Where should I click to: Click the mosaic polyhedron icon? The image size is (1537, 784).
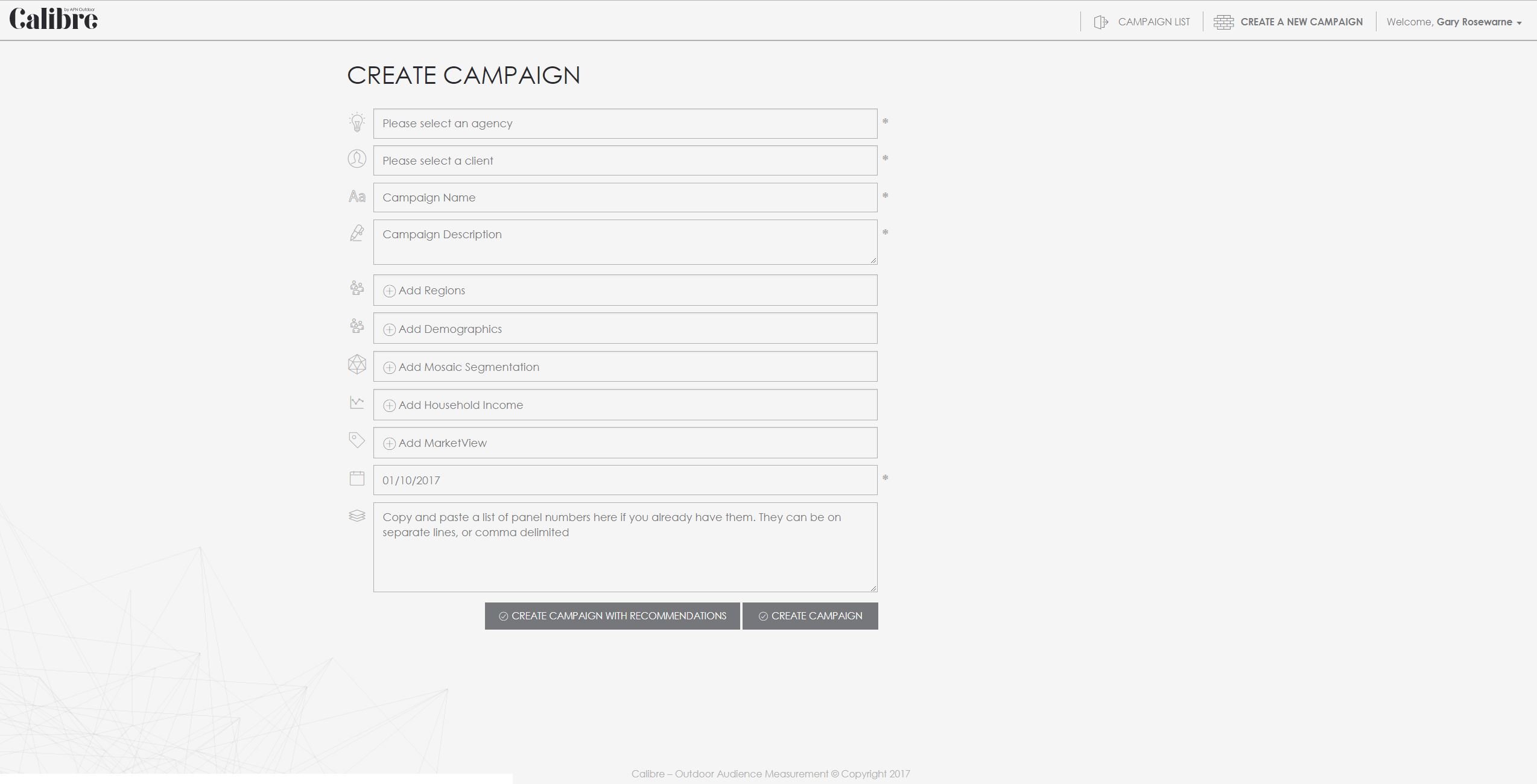357,364
